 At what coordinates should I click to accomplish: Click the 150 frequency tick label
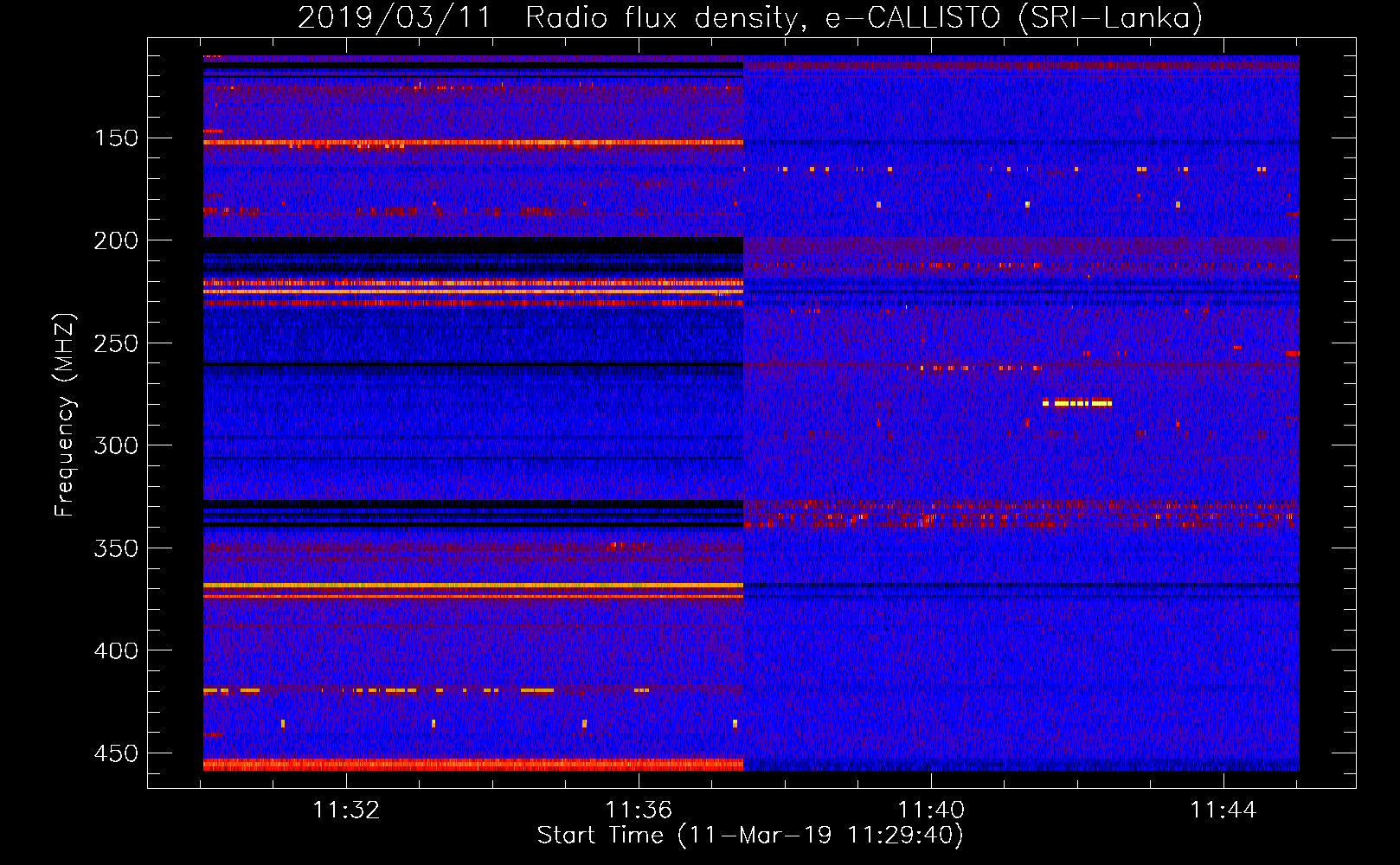pyautogui.click(x=116, y=138)
